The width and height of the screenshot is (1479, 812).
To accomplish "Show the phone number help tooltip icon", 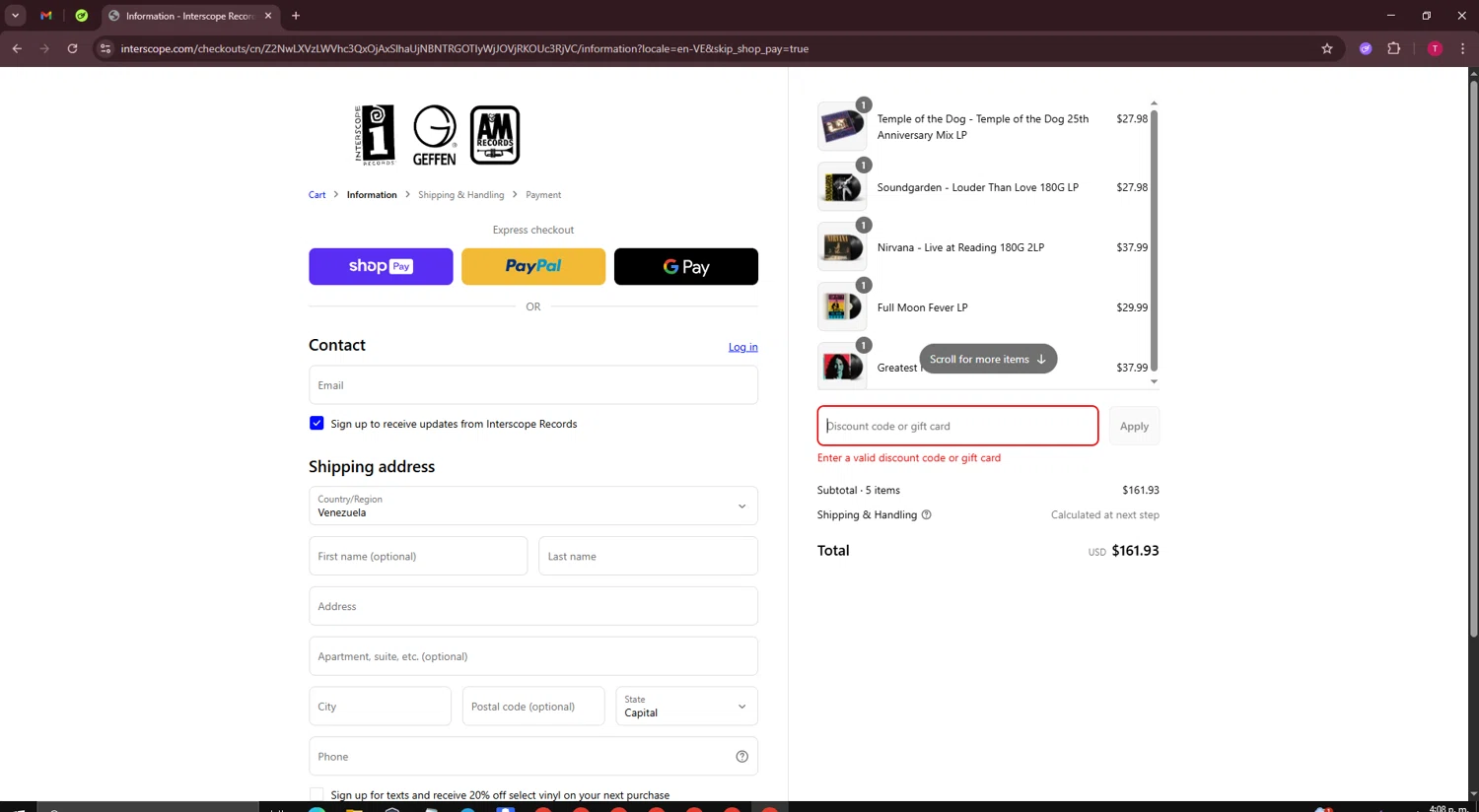I will coord(741,757).
